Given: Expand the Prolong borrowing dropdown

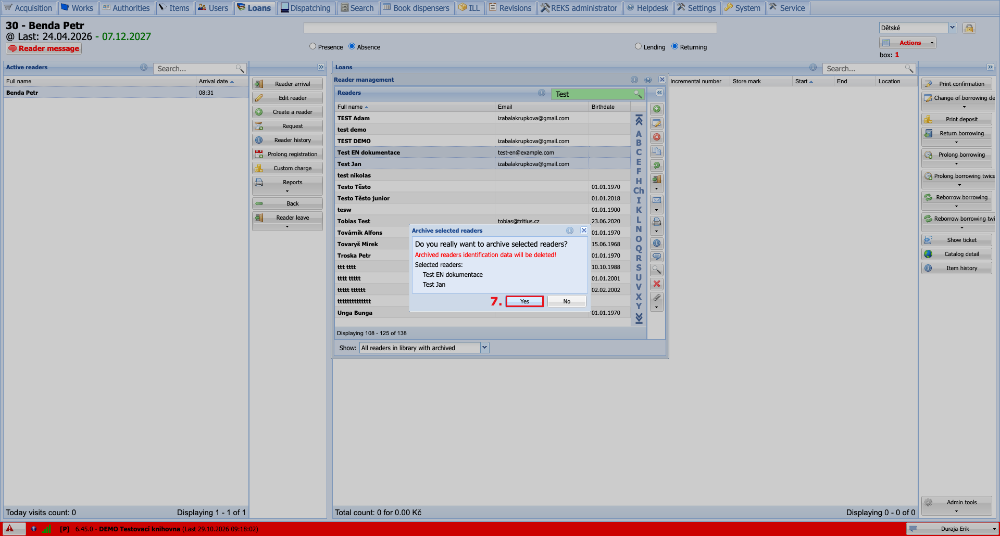Looking at the screenshot, I should pyautogui.click(x=955, y=163).
